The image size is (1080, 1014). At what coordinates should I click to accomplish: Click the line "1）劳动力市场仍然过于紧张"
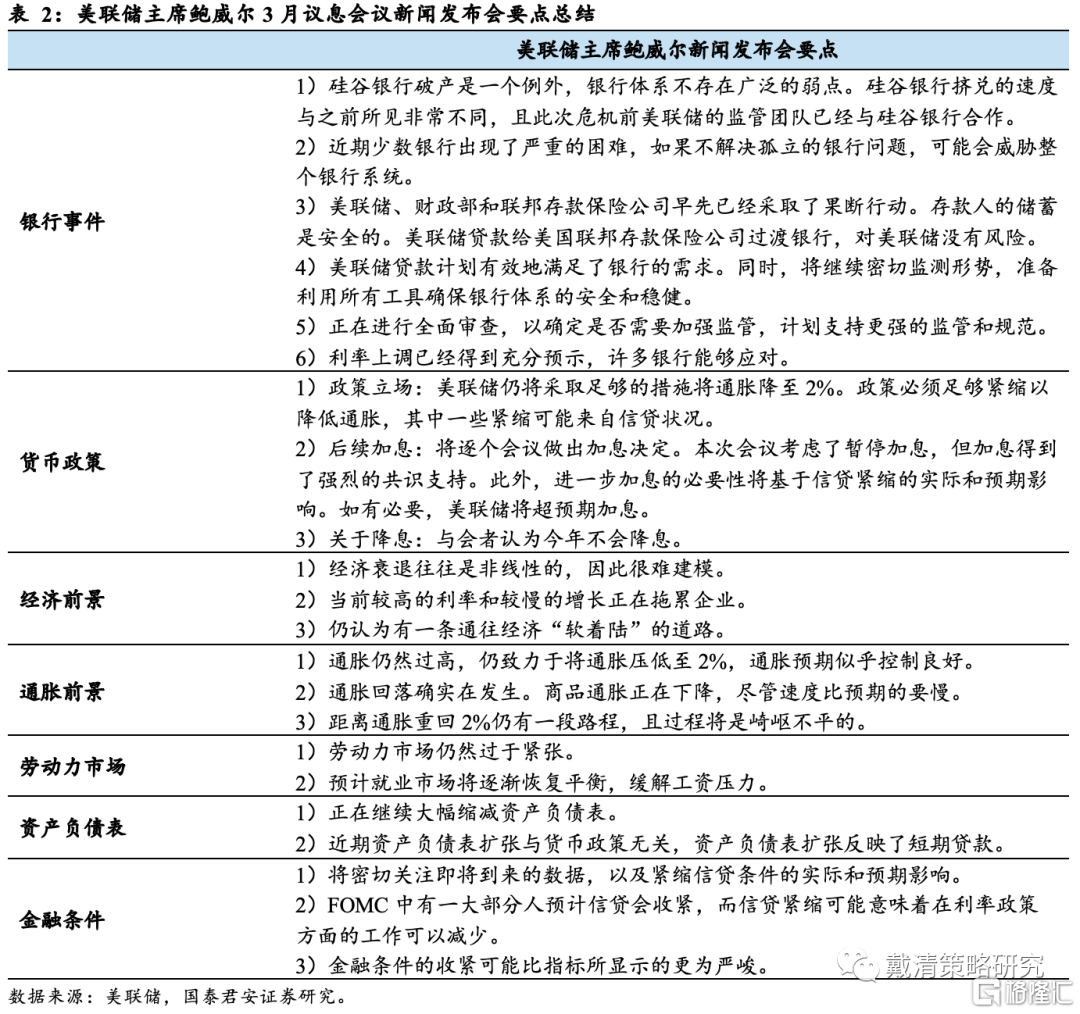point(437,752)
